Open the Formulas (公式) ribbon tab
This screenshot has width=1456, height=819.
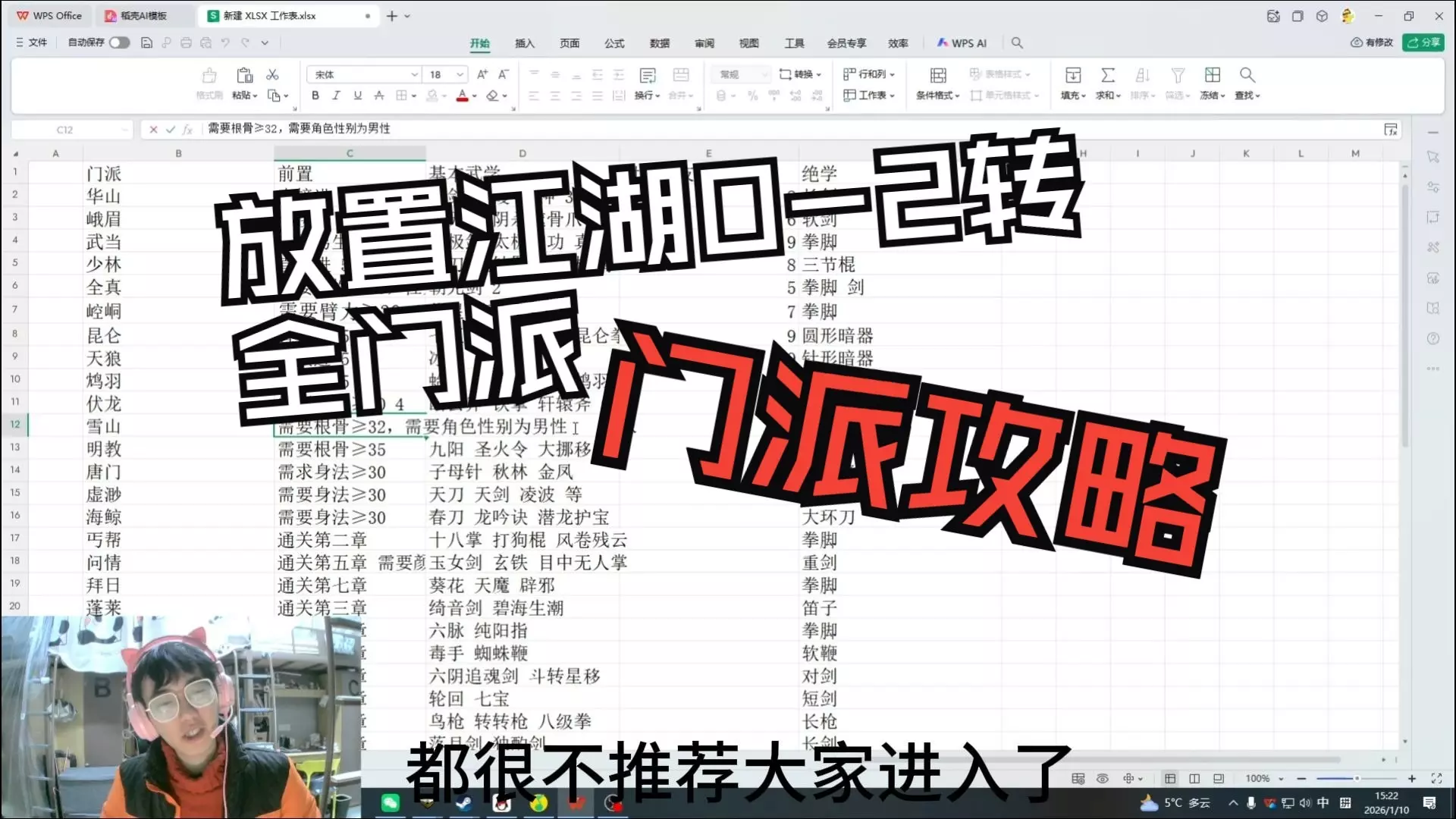(x=613, y=43)
